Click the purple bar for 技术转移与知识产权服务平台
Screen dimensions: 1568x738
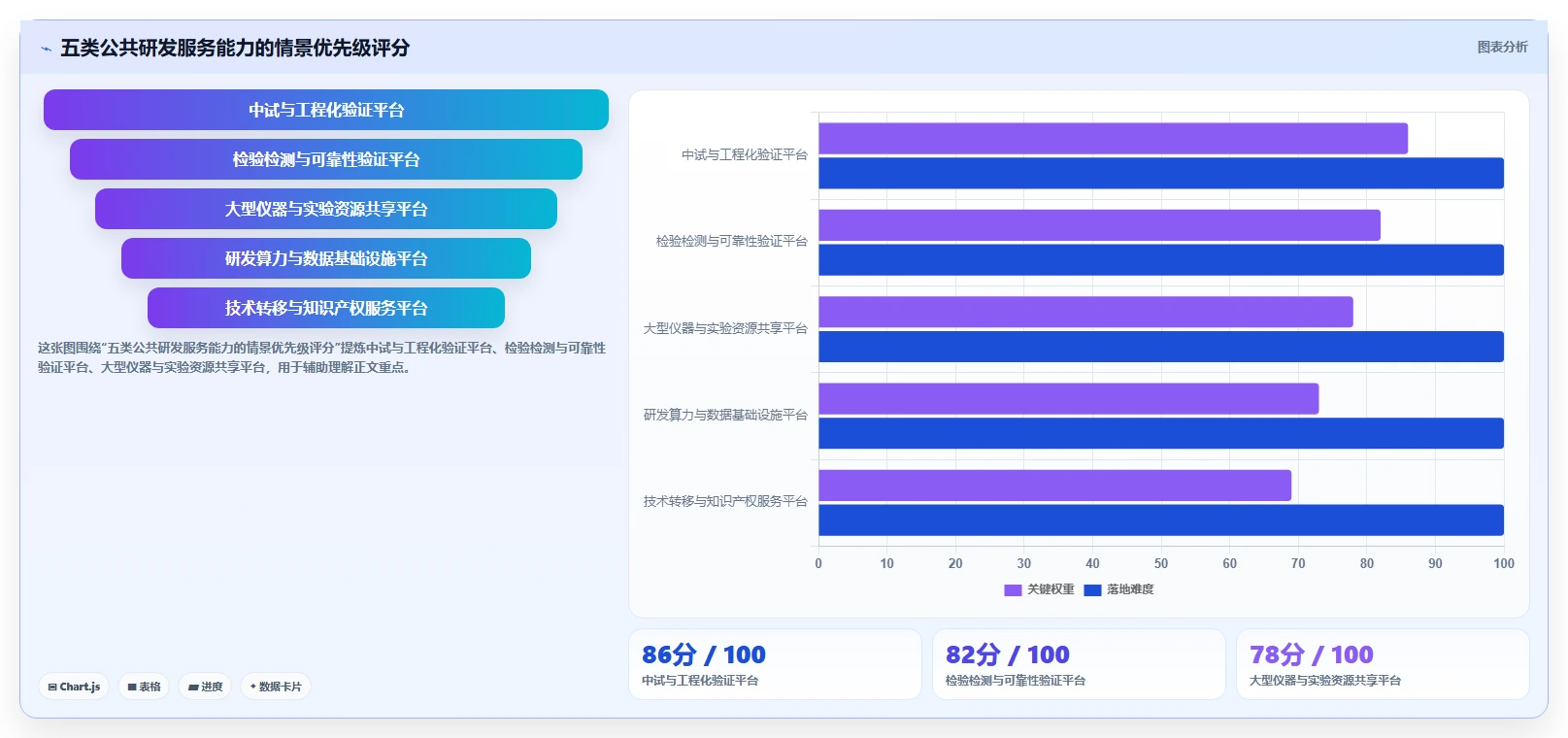1054,486
